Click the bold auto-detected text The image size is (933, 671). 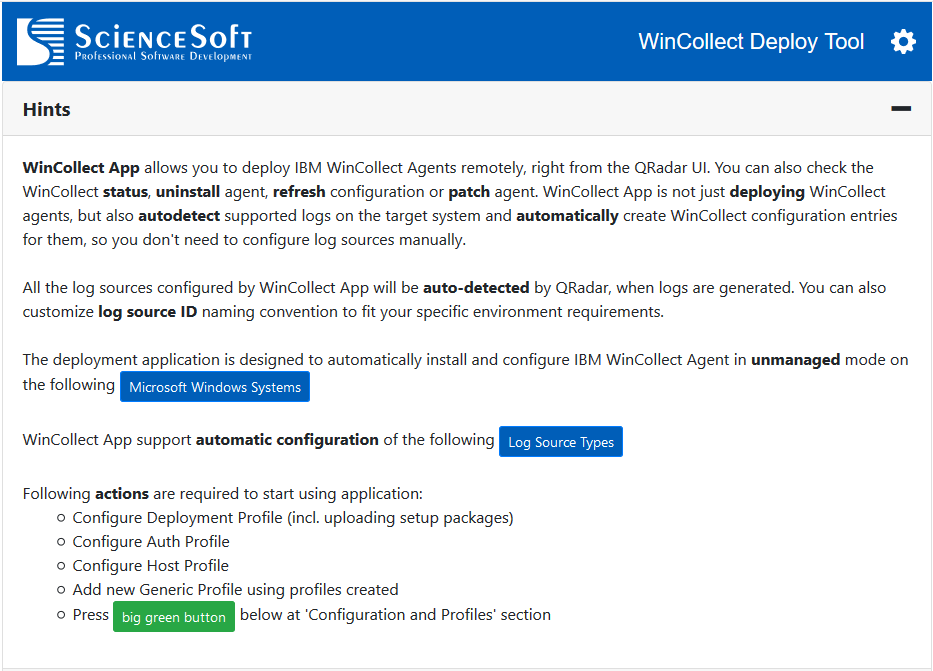click(x=476, y=288)
